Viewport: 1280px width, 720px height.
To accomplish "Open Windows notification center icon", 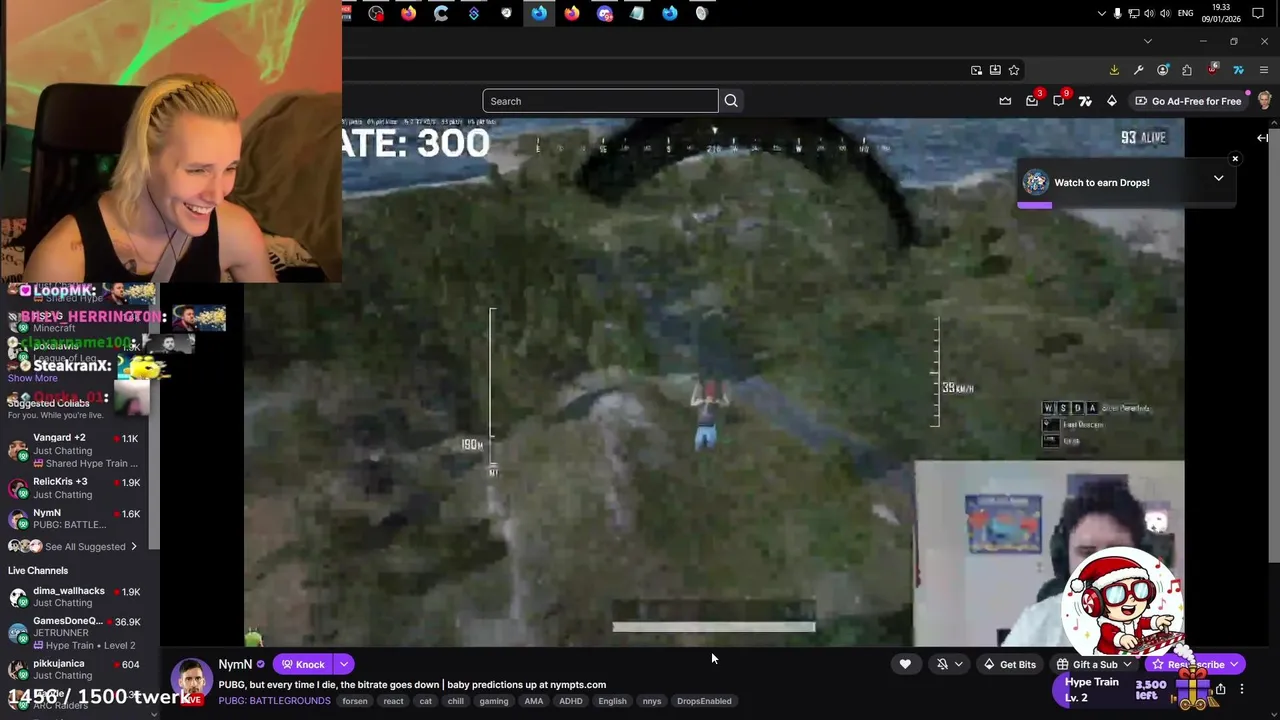I will 1258,13.
